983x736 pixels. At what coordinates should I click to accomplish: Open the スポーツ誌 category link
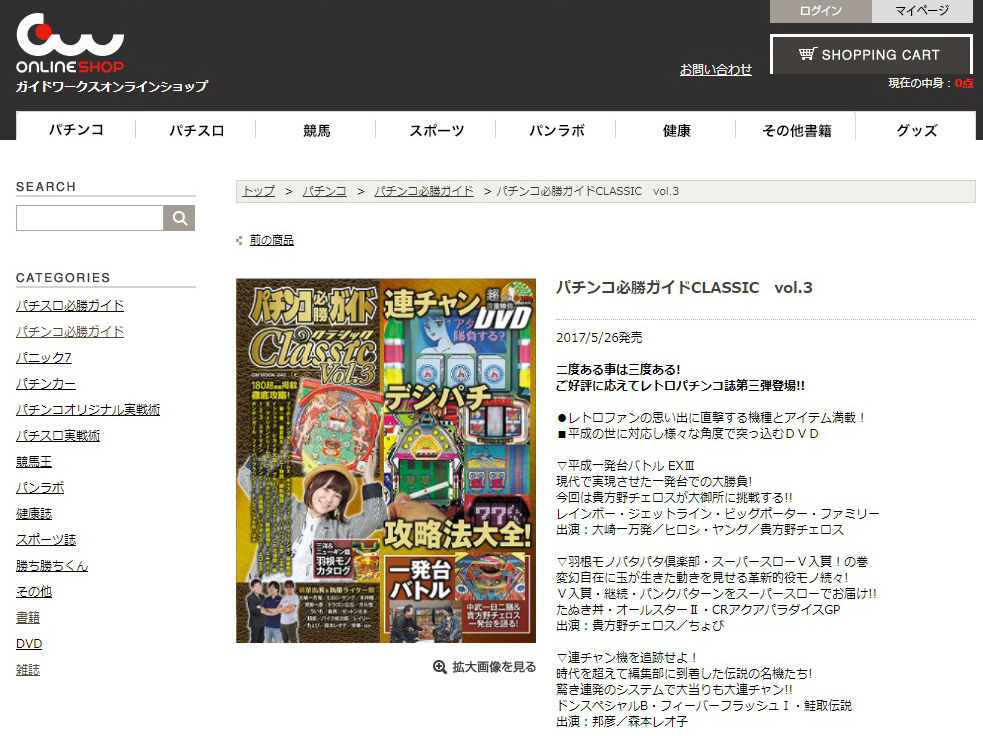[46, 540]
